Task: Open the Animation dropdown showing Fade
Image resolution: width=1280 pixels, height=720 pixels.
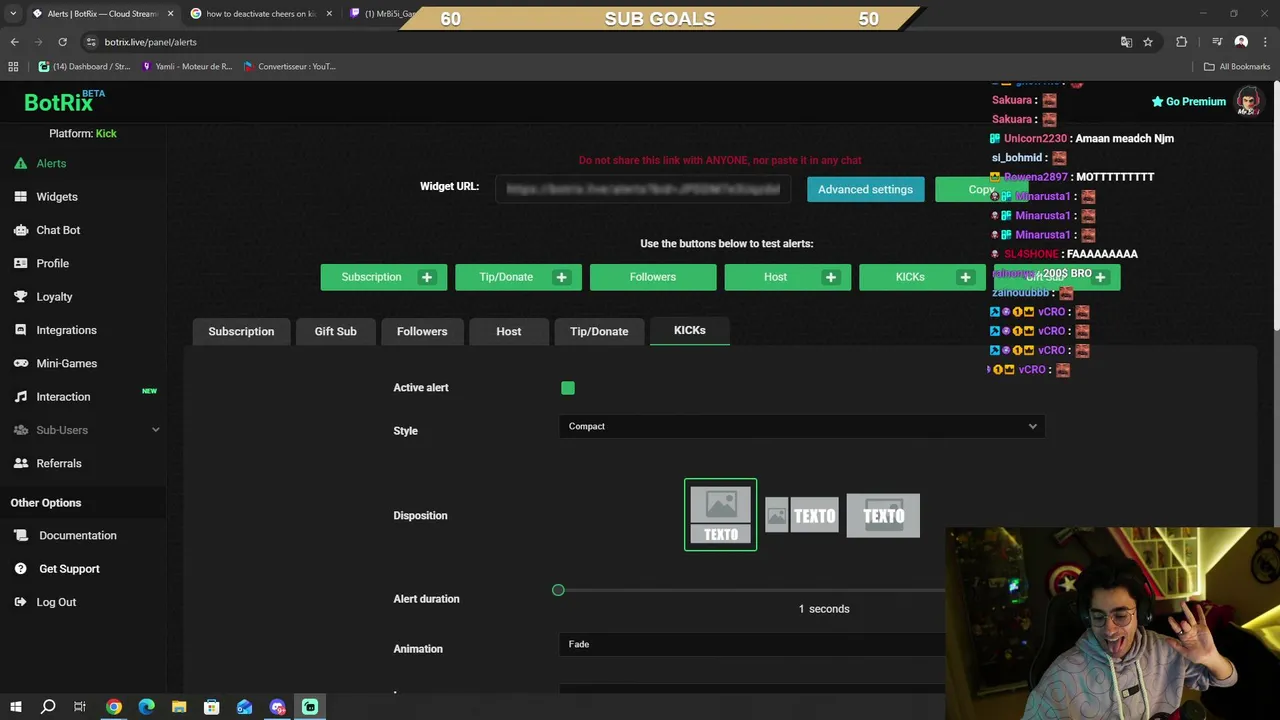Action: click(x=752, y=644)
